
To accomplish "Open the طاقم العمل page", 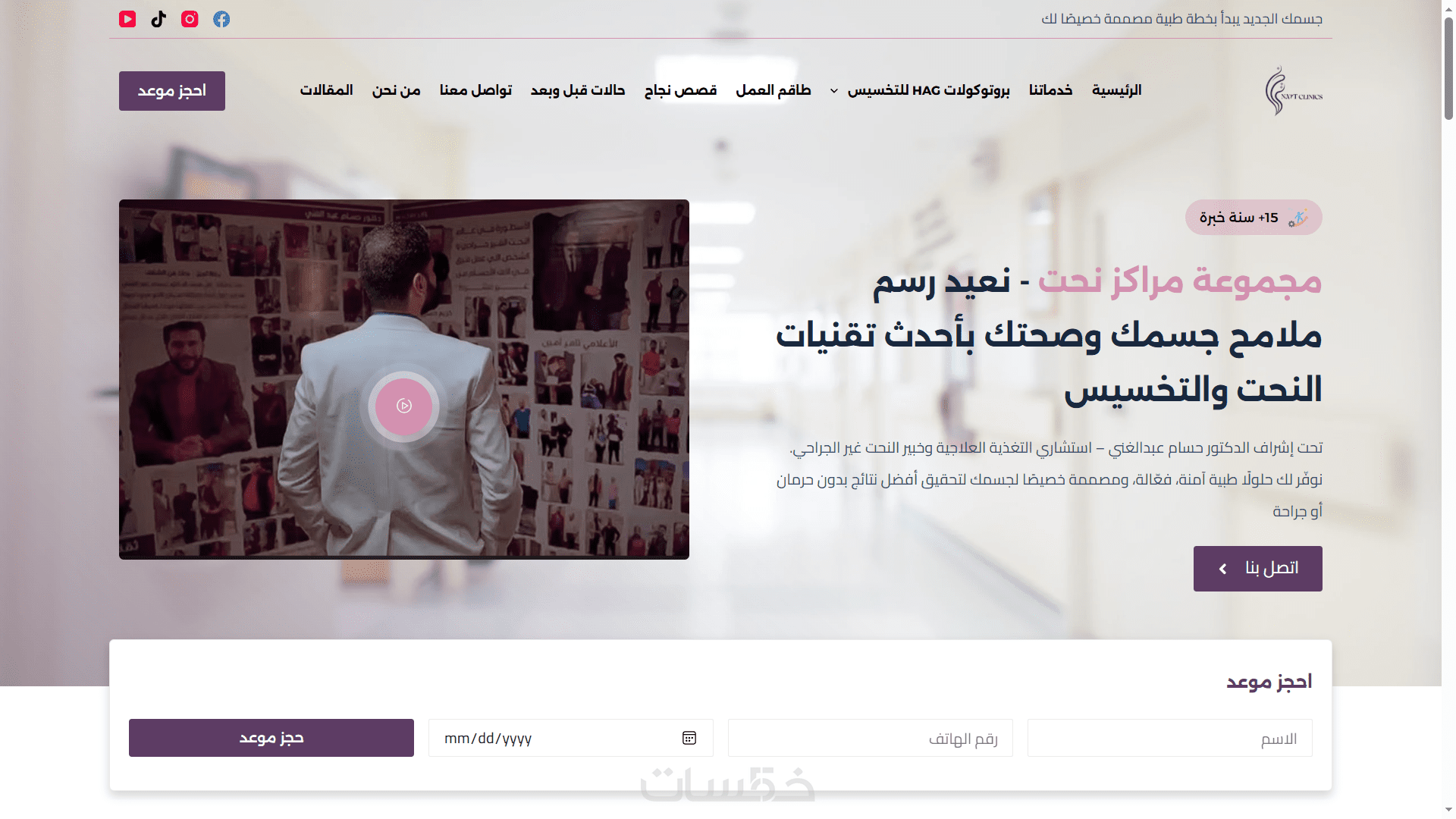I will point(773,90).
